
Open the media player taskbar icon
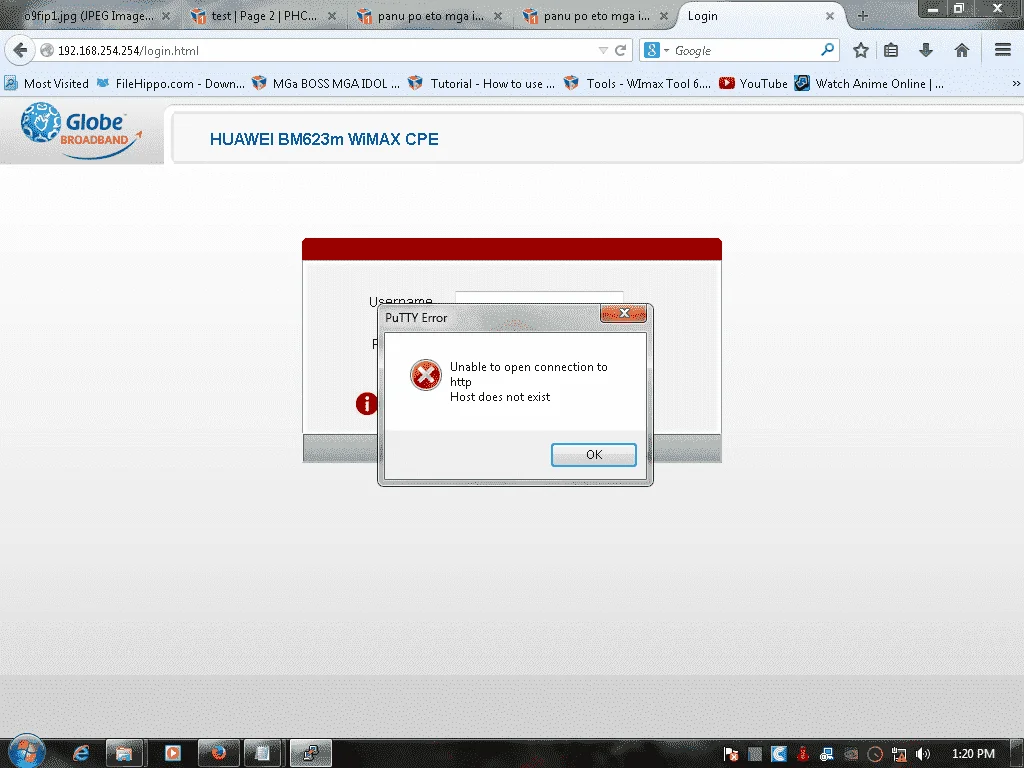point(172,754)
